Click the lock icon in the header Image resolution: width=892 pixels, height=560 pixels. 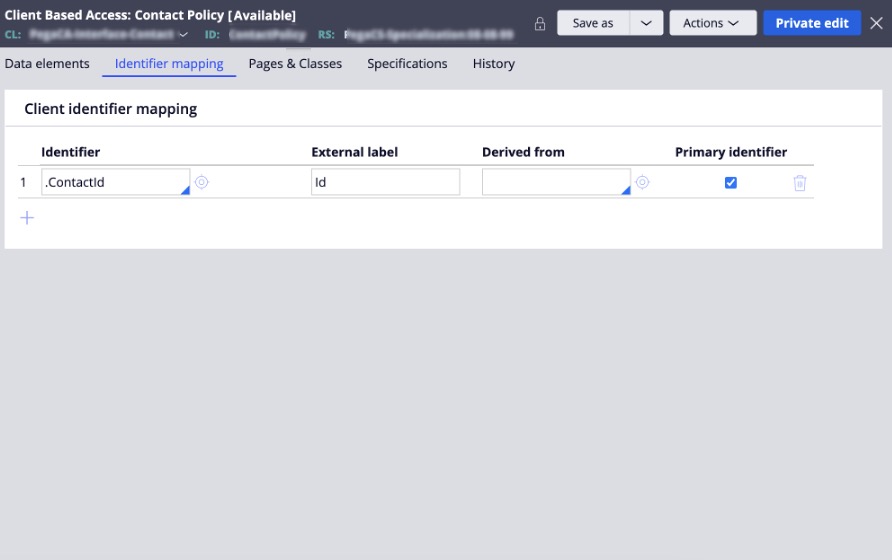(x=540, y=23)
